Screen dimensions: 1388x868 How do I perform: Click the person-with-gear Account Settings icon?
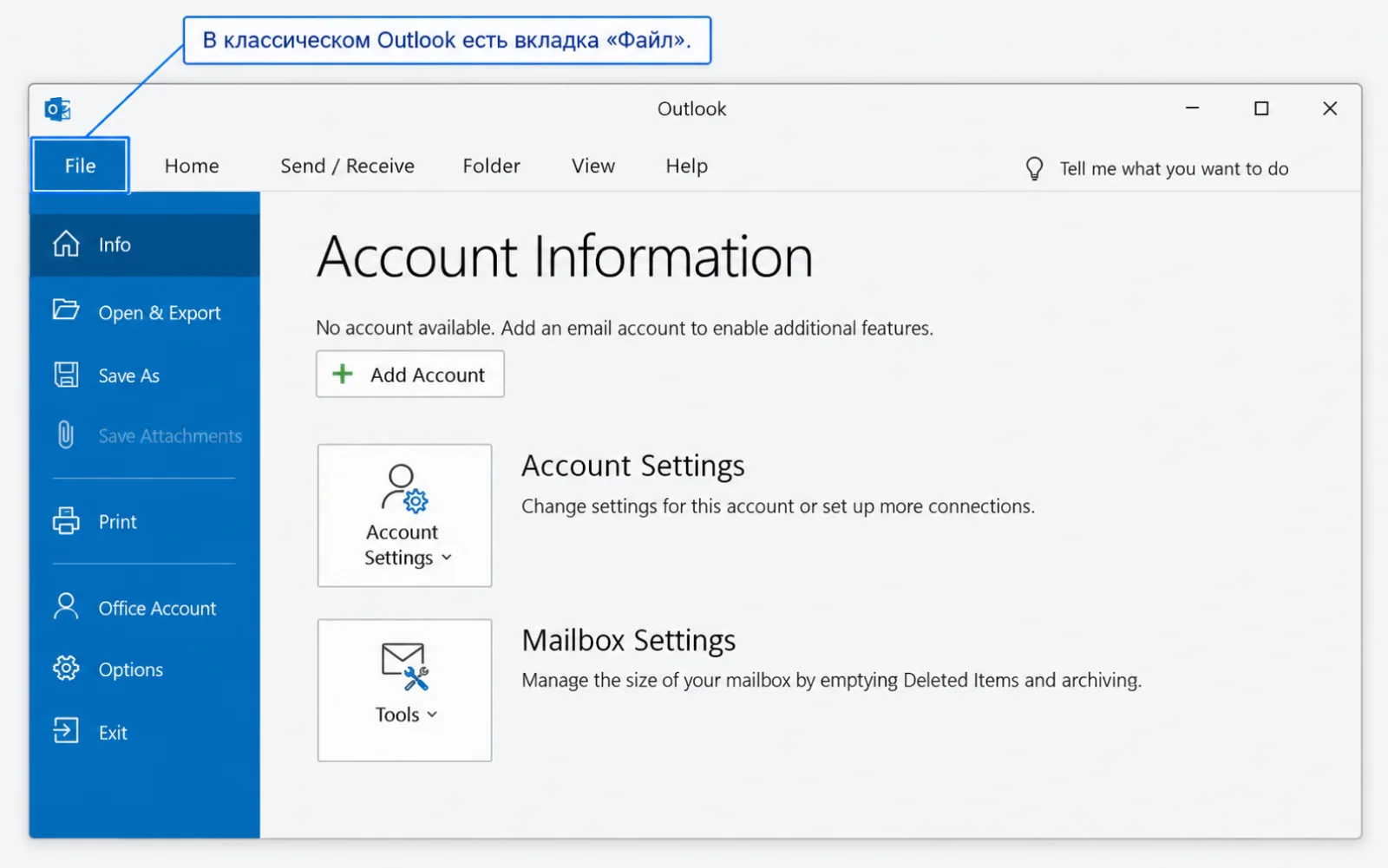404,489
